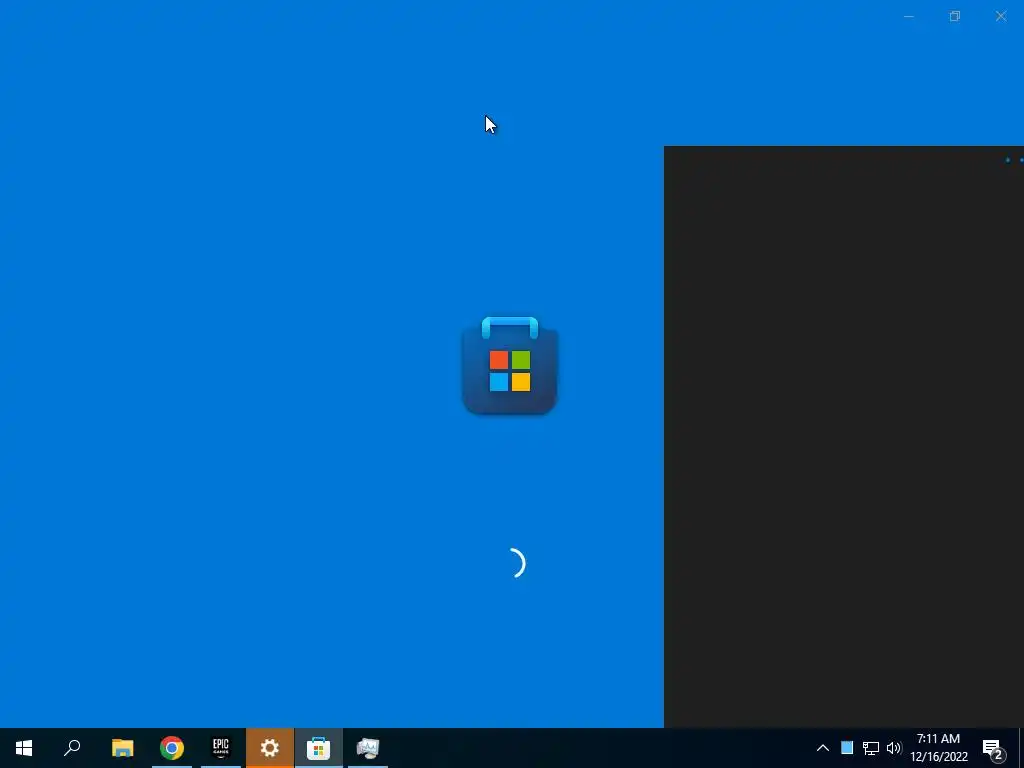Screen dimensions: 1024x768
Task: Open the clock showing 7:11 AM
Action: pyautogui.click(x=939, y=748)
